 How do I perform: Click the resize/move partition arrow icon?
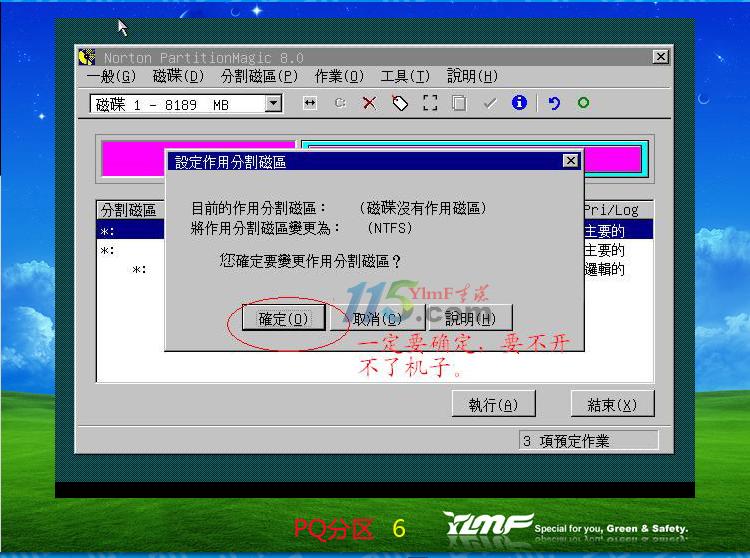(310, 103)
